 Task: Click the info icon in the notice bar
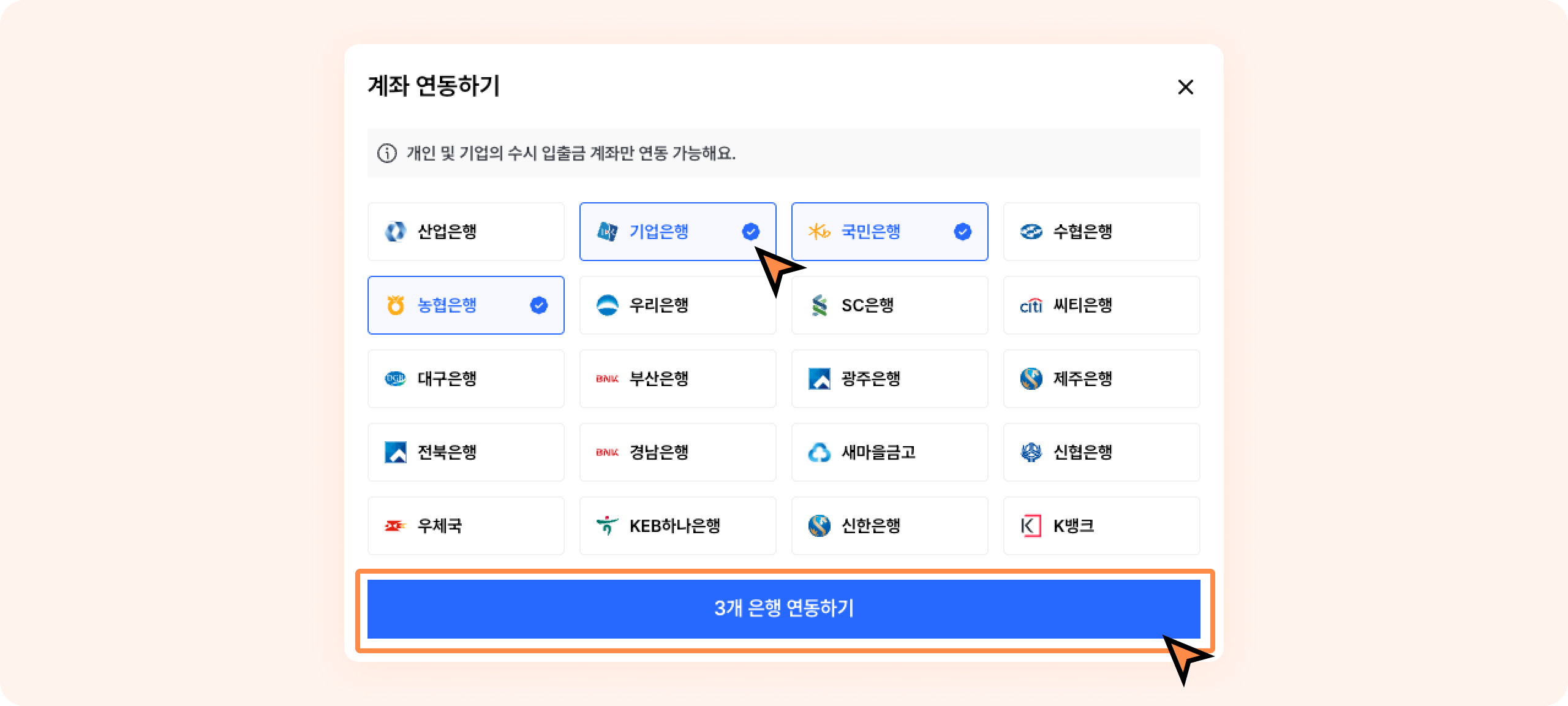[x=386, y=153]
